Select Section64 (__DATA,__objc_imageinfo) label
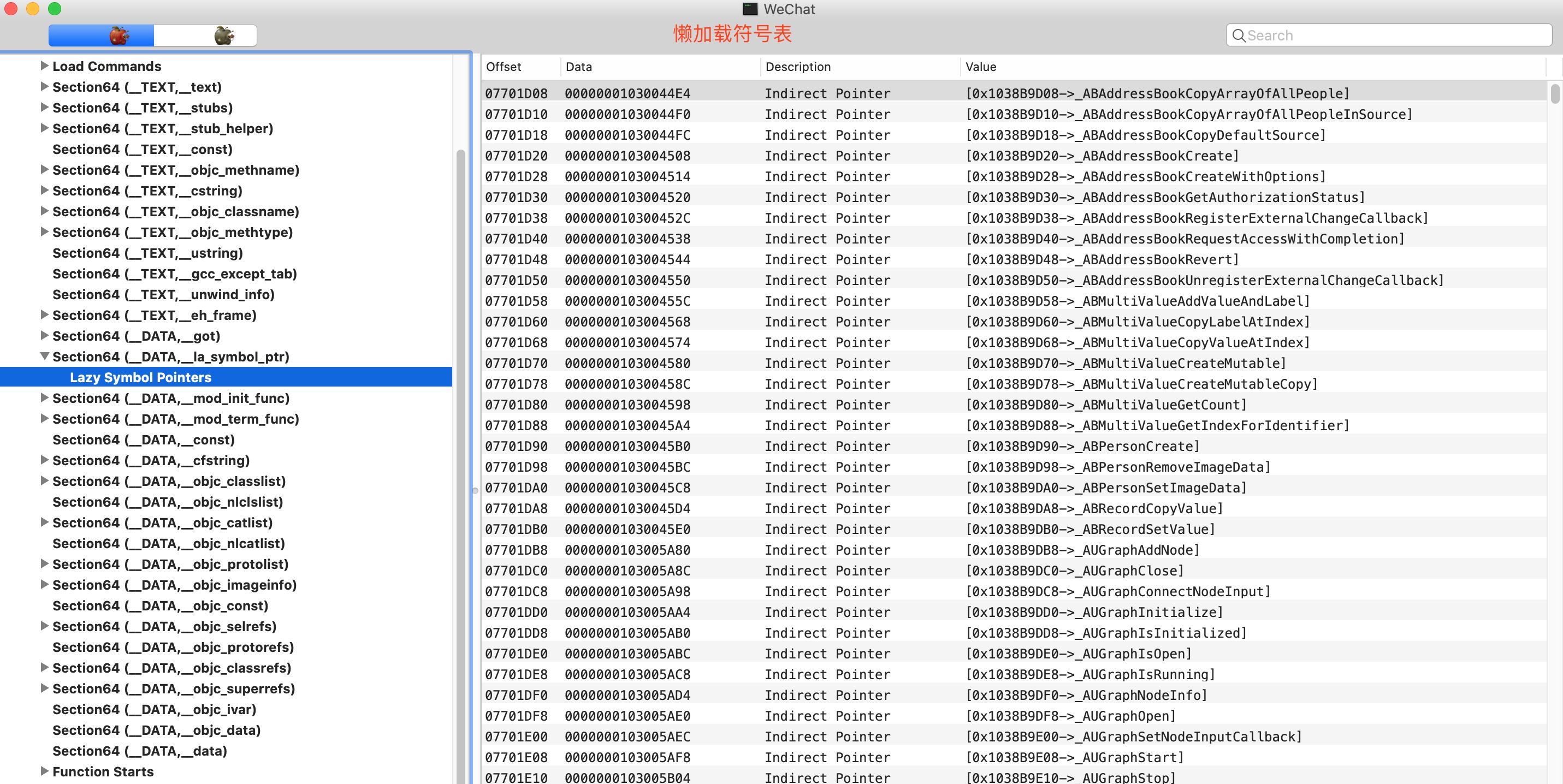This screenshot has width=1563, height=784. coord(174,585)
